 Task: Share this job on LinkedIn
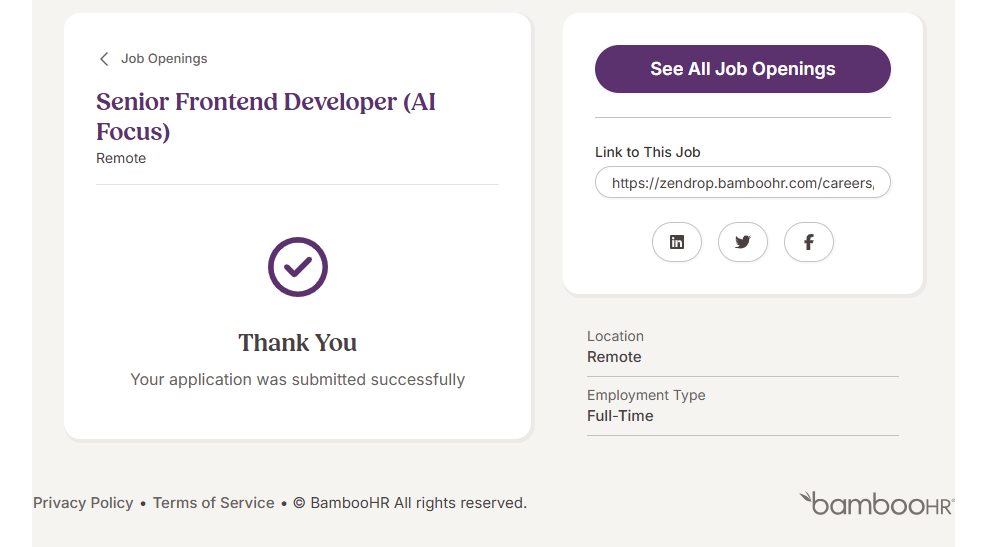[677, 242]
